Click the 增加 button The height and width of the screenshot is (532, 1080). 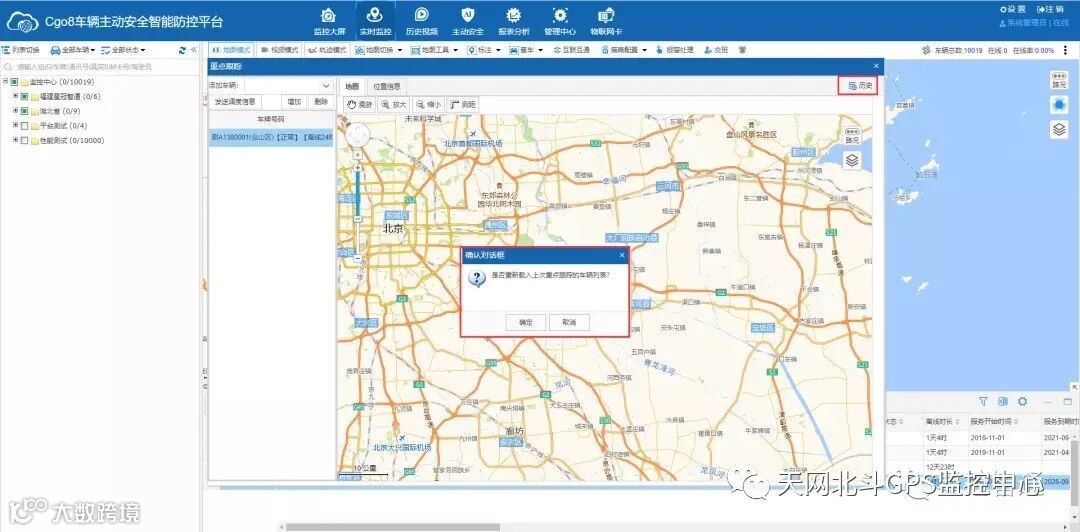pos(294,102)
